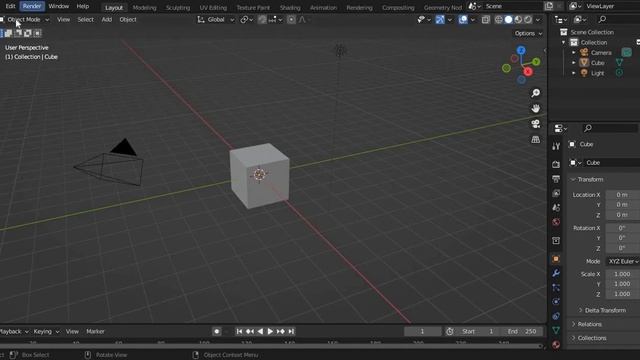
Task: Switch to solid viewport shading
Action: pos(509,19)
